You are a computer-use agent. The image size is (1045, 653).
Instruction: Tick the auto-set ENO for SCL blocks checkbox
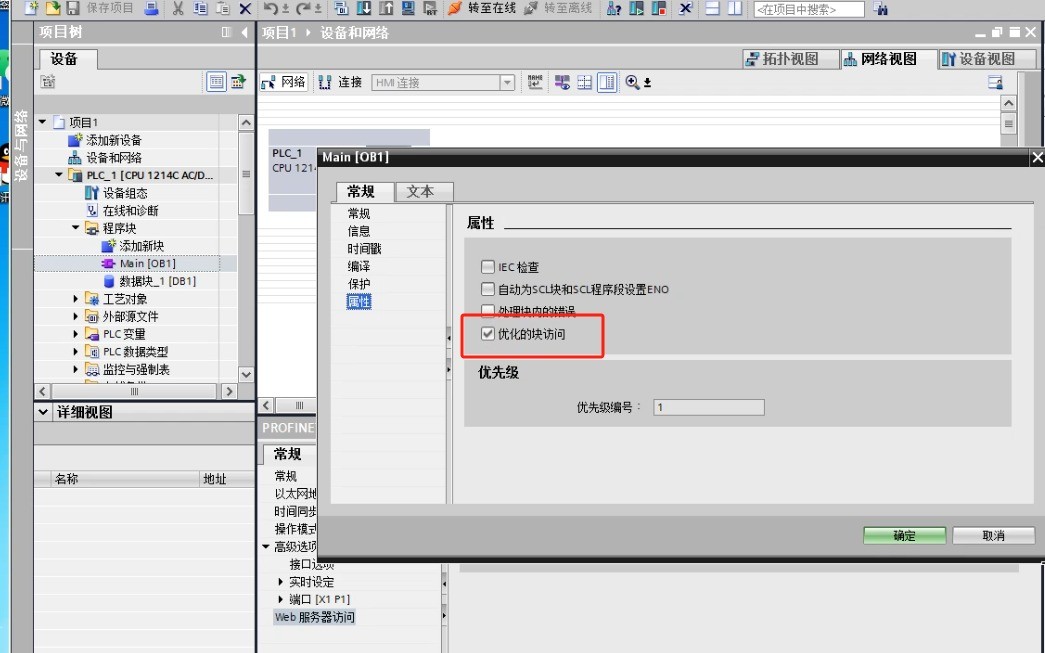click(488, 289)
